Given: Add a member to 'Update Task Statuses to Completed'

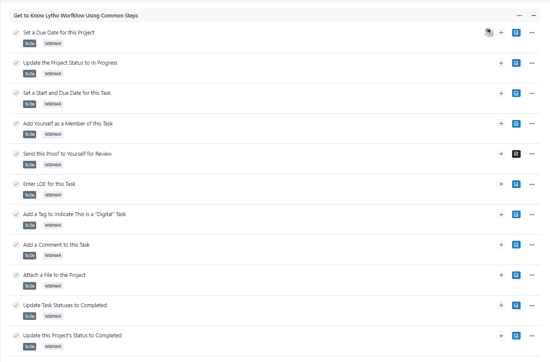Looking at the screenshot, I should click(x=501, y=306).
